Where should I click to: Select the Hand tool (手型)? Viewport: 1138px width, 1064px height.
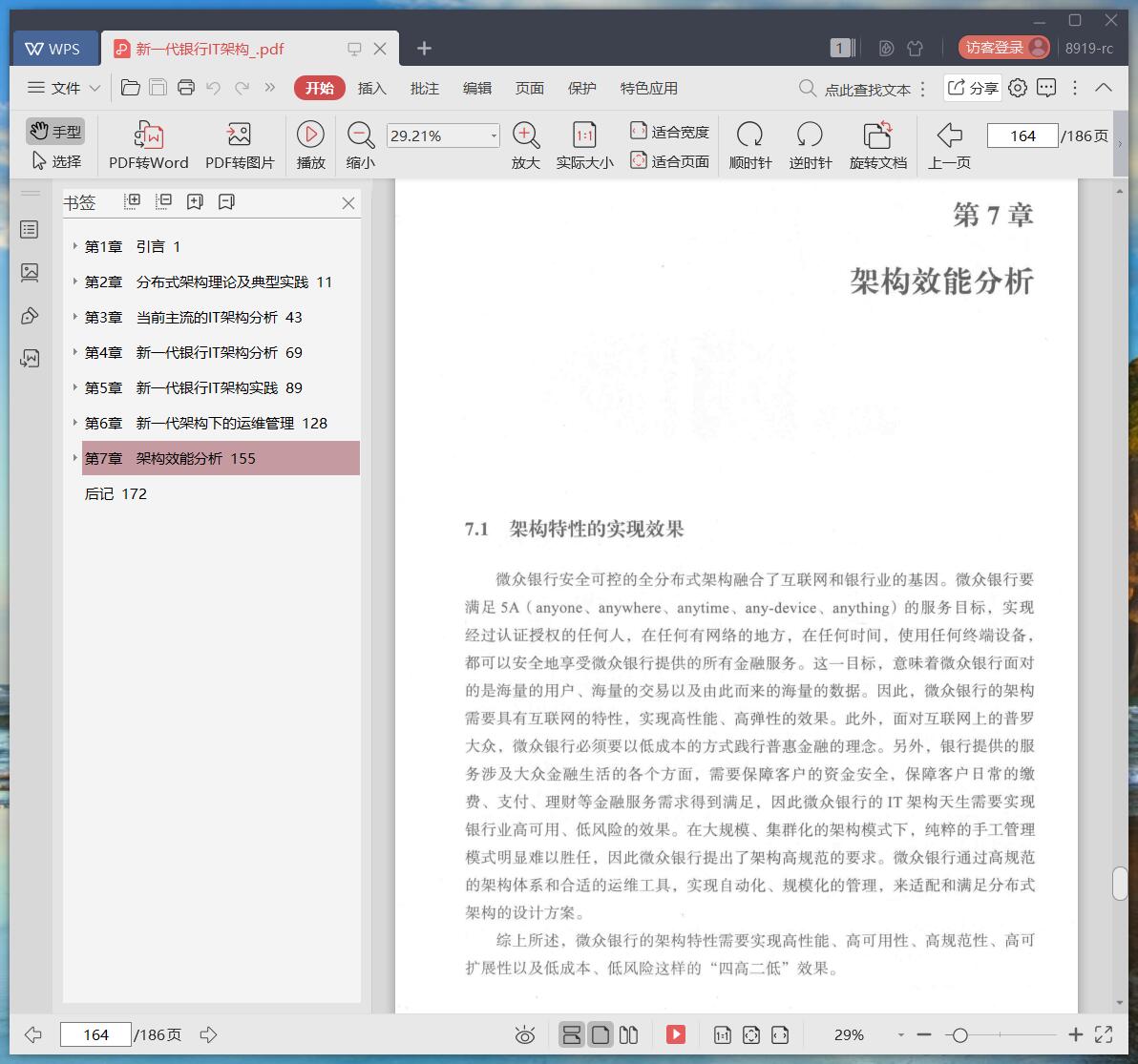55,132
